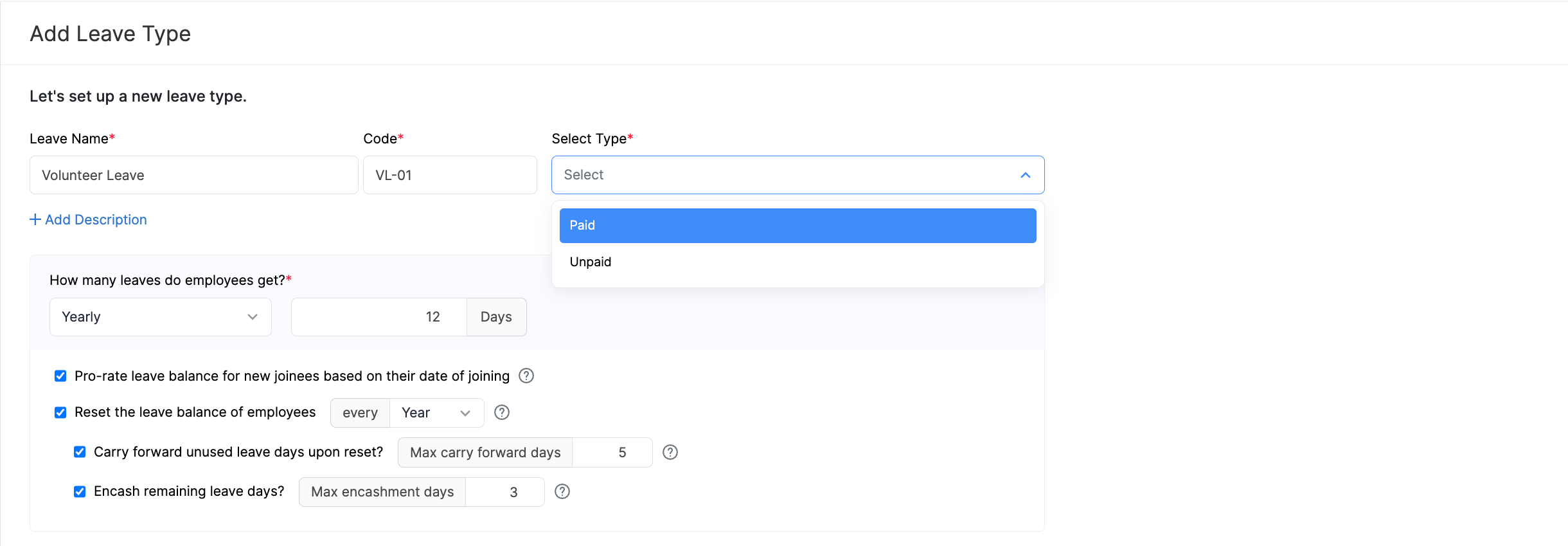Expand the reset period Year dropdown
The height and width of the screenshot is (546, 1568).
(436, 413)
